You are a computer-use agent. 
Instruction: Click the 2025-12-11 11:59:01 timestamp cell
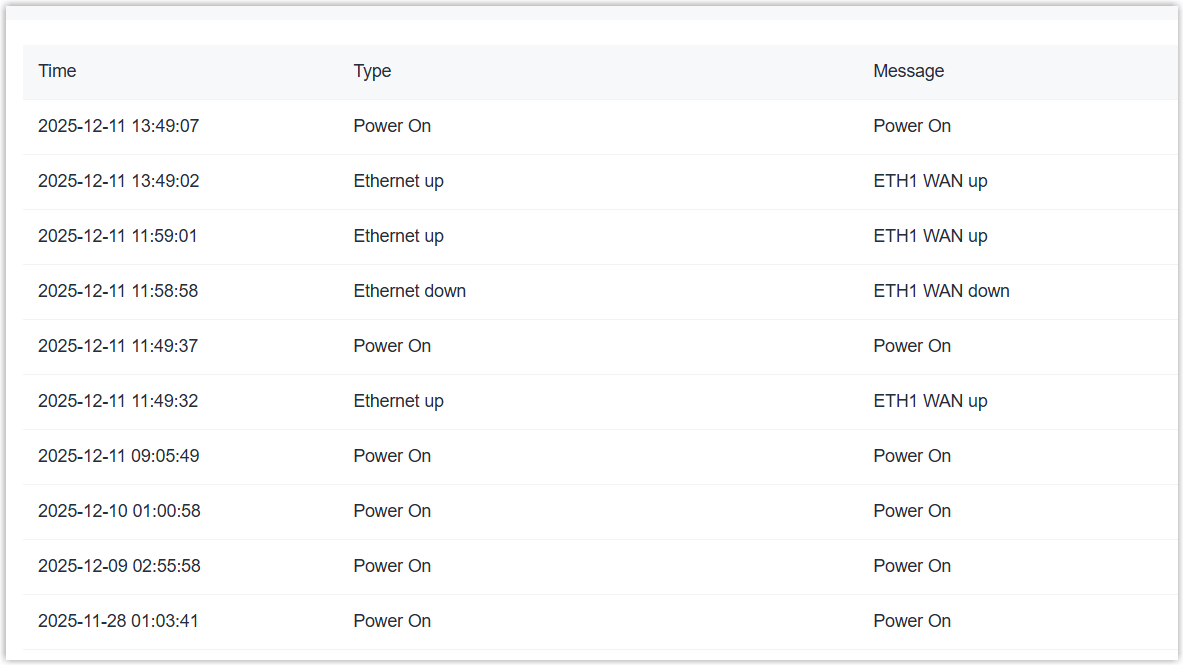click(118, 236)
